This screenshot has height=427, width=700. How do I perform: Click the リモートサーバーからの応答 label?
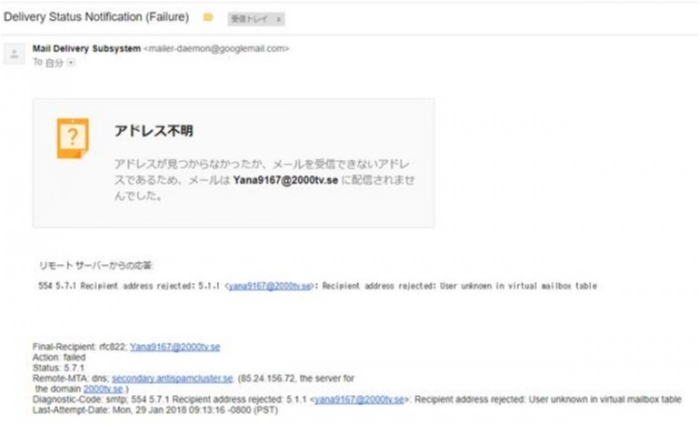pyautogui.click(x=96, y=266)
